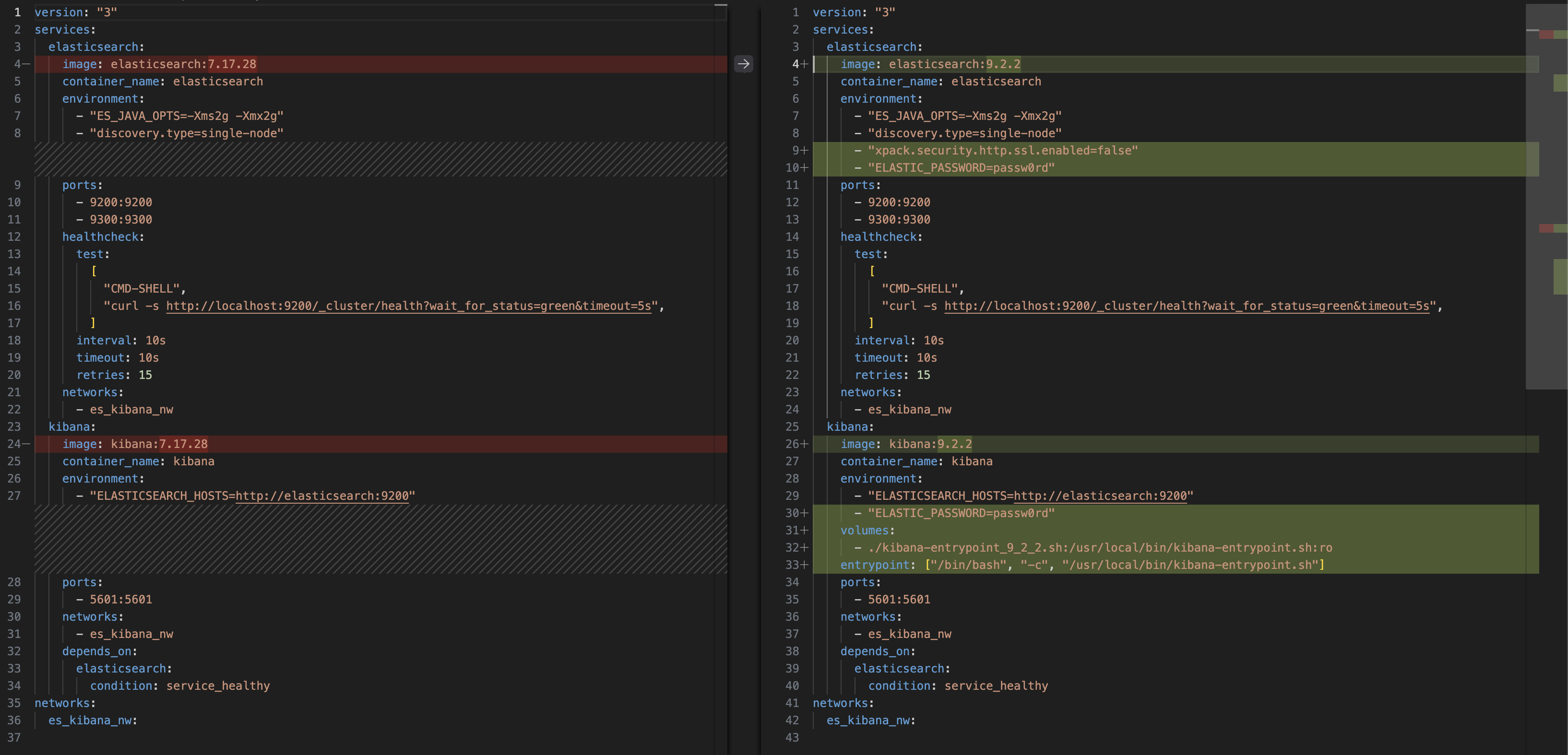The height and width of the screenshot is (755, 1568).
Task: Click the revert change arrow icon
Action: coord(743,63)
